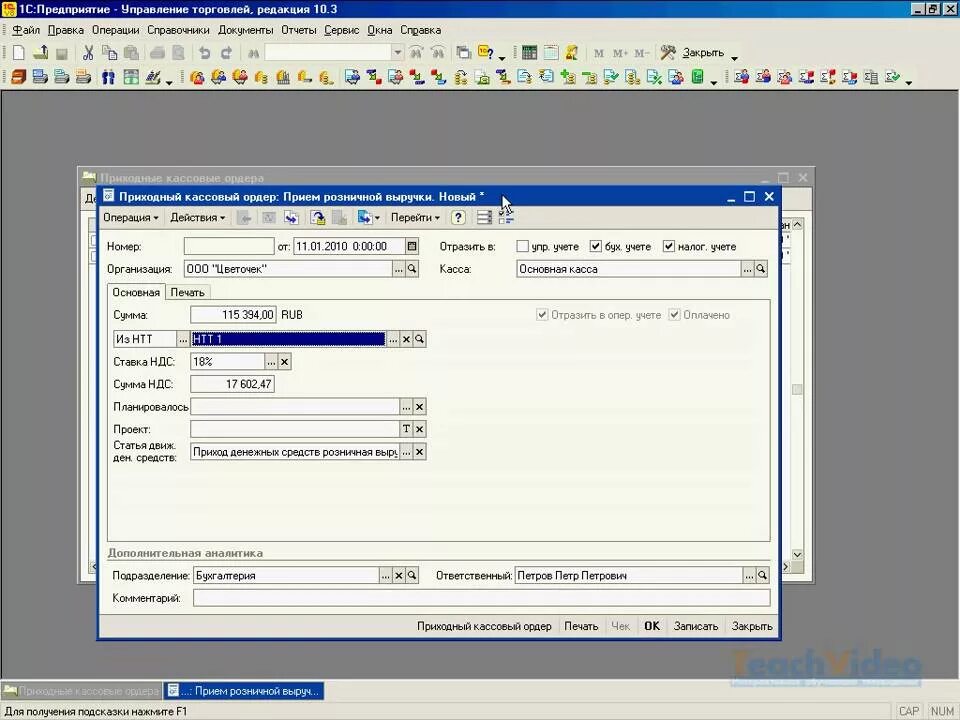Screen dimensions: 960x720
Task: Click the Закрыть button at form bottom
Action: [x=752, y=626]
